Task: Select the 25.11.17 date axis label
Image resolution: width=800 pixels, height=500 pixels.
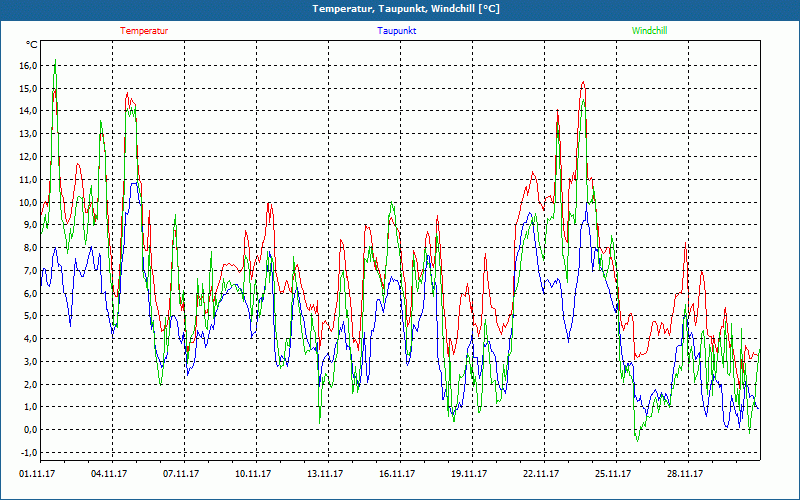Action: coord(613,474)
